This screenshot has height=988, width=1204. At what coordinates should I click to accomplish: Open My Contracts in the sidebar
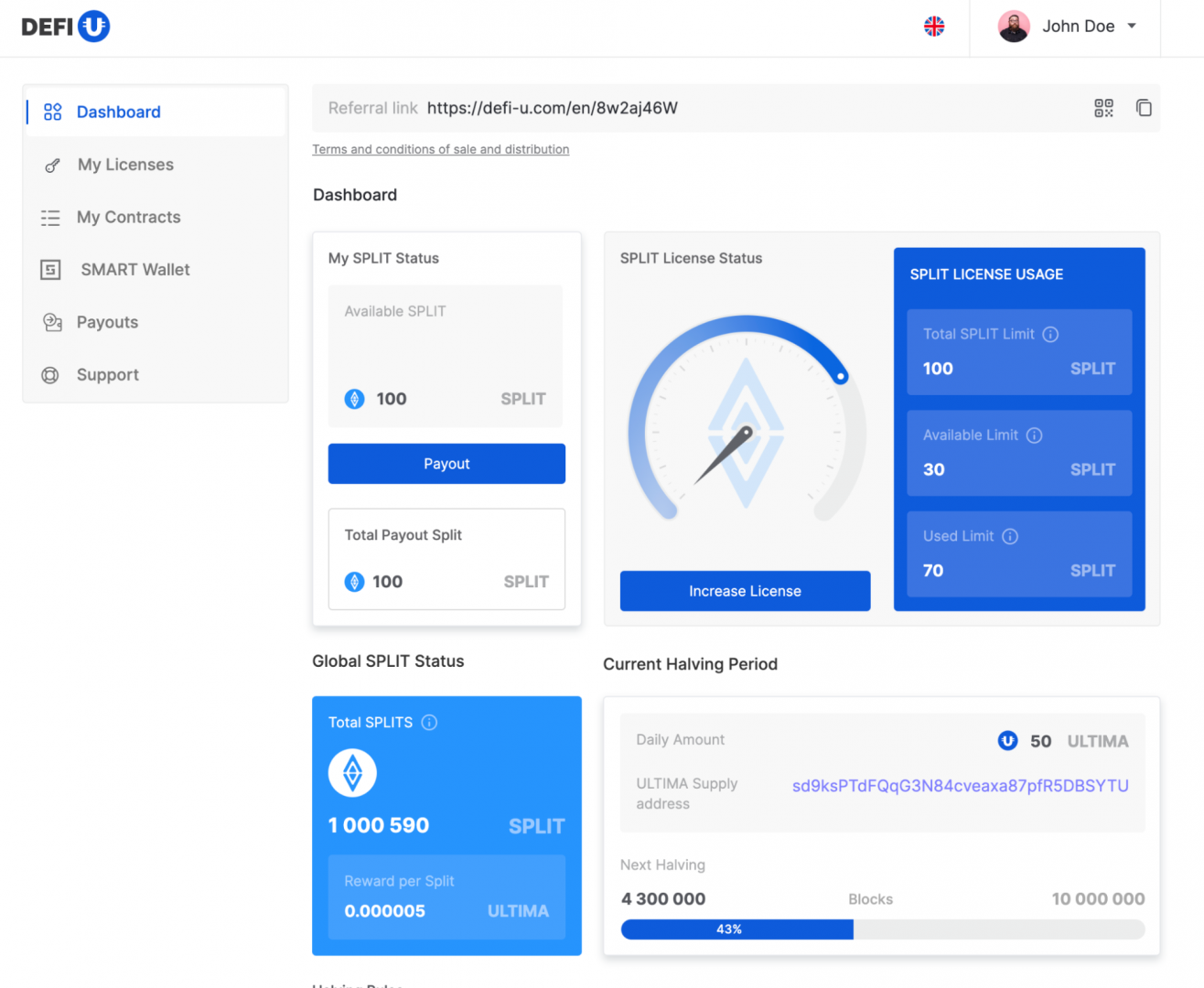pyautogui.click(x=128, y=217)
